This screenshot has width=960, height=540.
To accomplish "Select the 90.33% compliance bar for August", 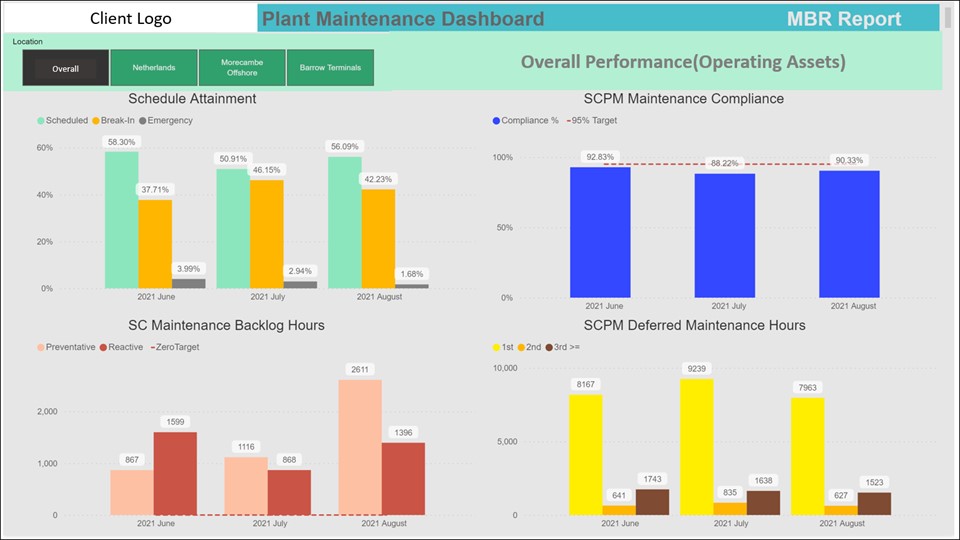I will [x=849, y=234].
